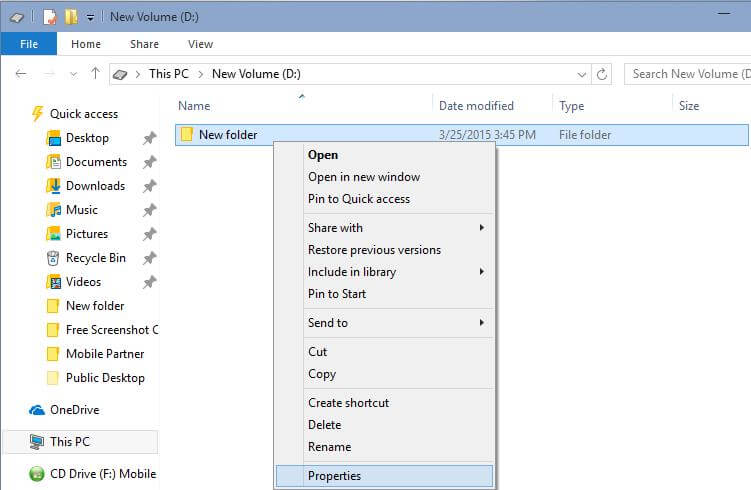Sort by the Size column header

689,106
